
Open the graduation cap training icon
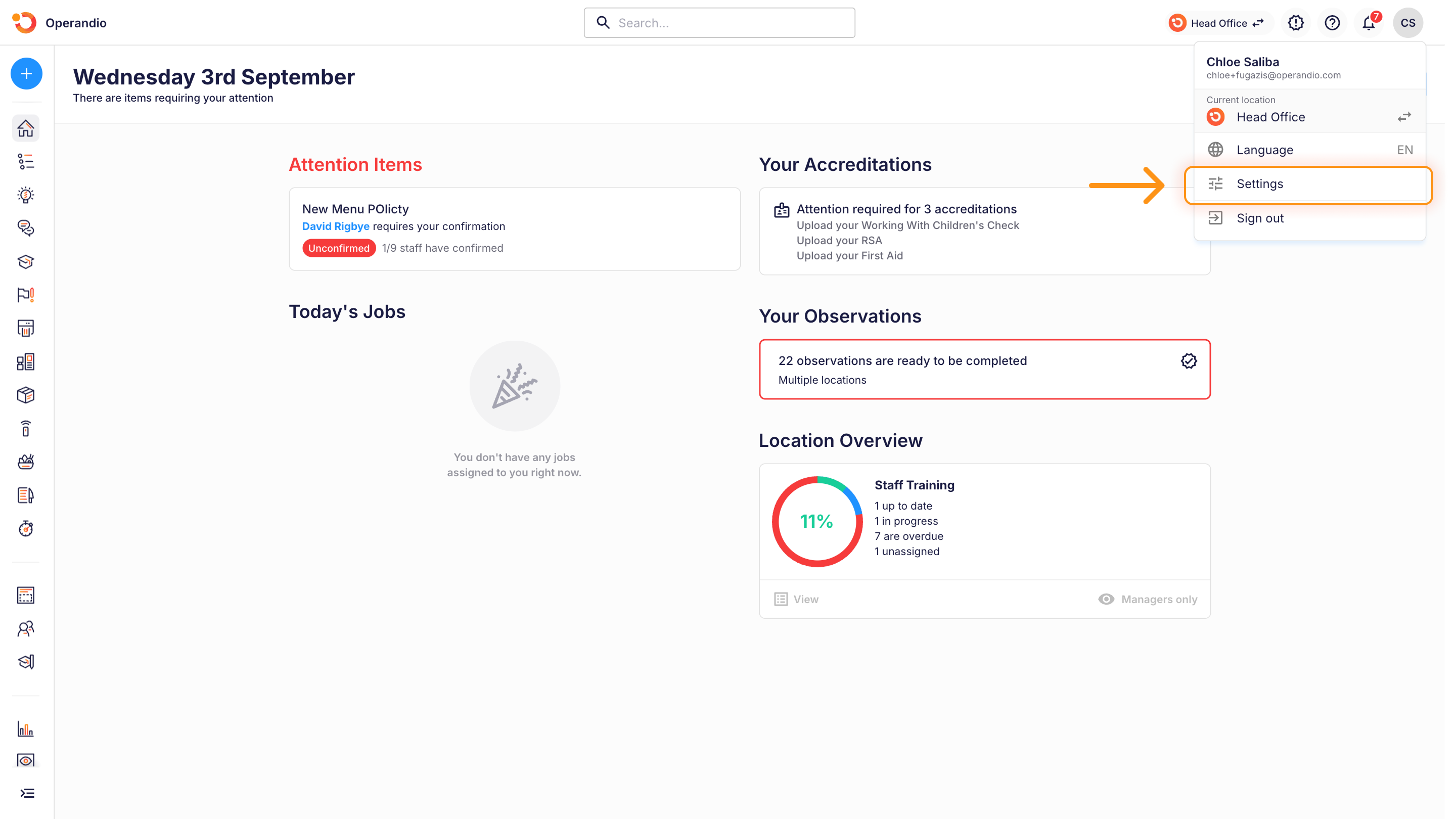point(26,262)
